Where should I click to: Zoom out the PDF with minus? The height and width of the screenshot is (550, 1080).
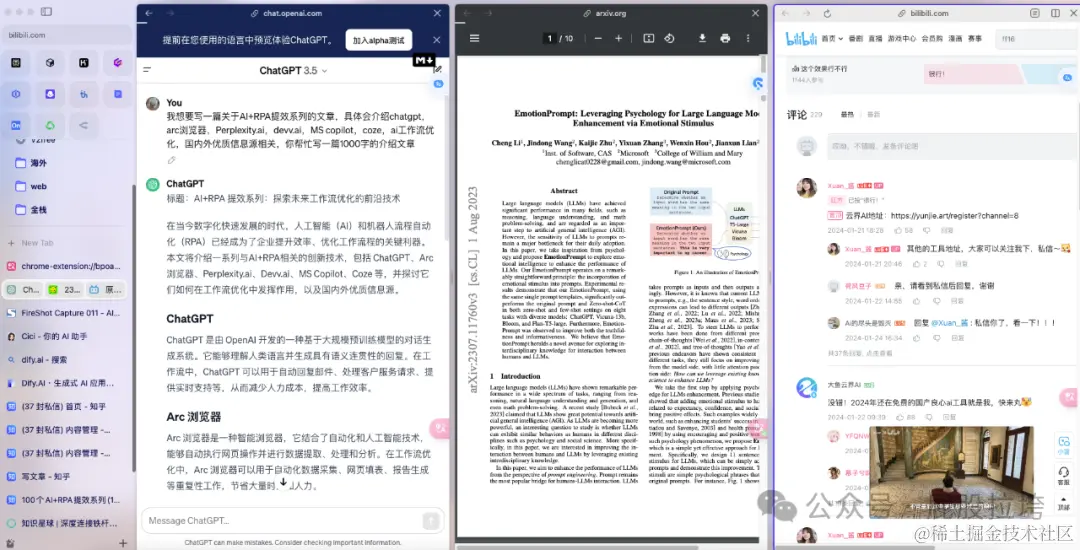[x=598, y=39]
